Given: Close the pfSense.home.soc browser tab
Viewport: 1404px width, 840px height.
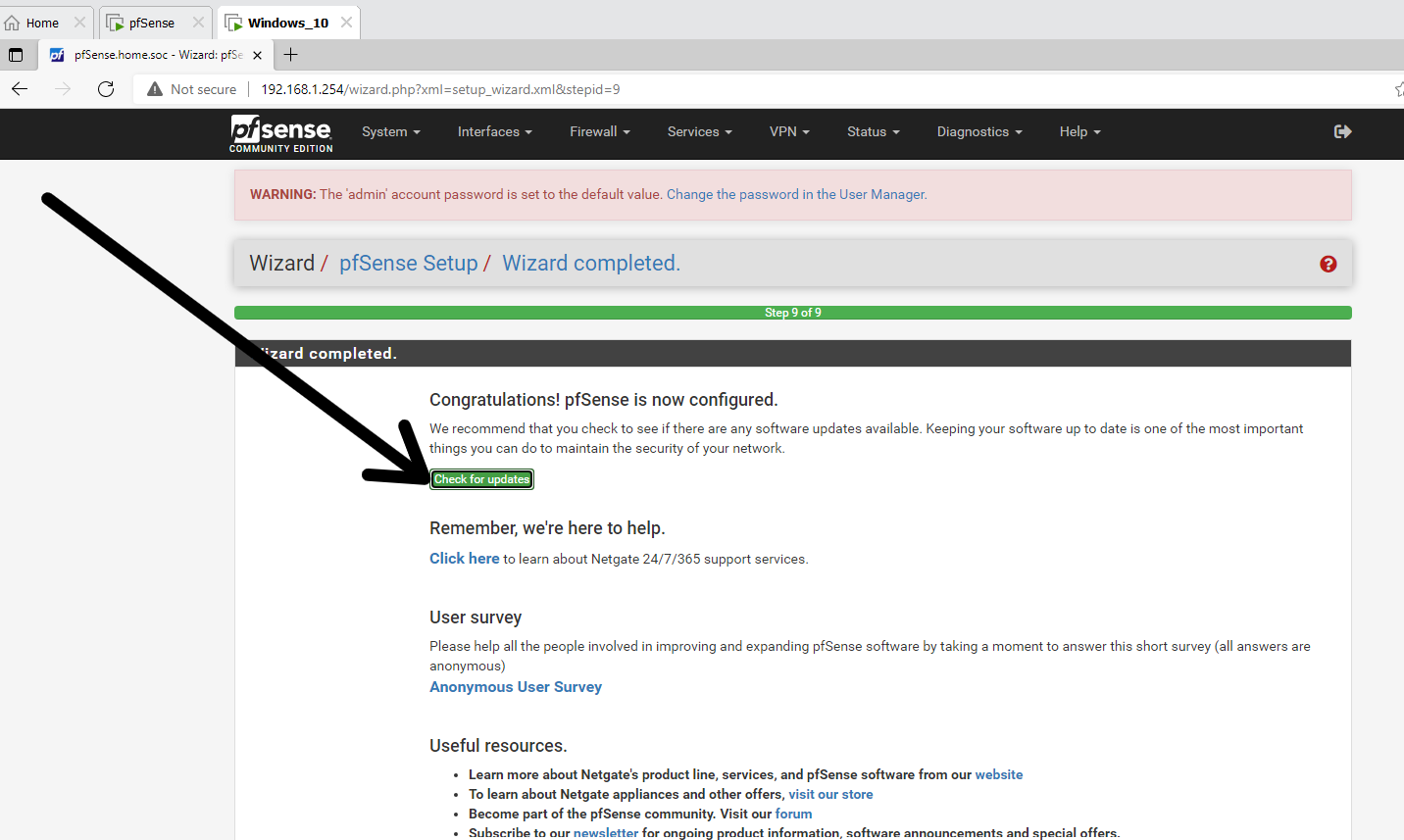Looking at the screenshot, I should point(257,55).
